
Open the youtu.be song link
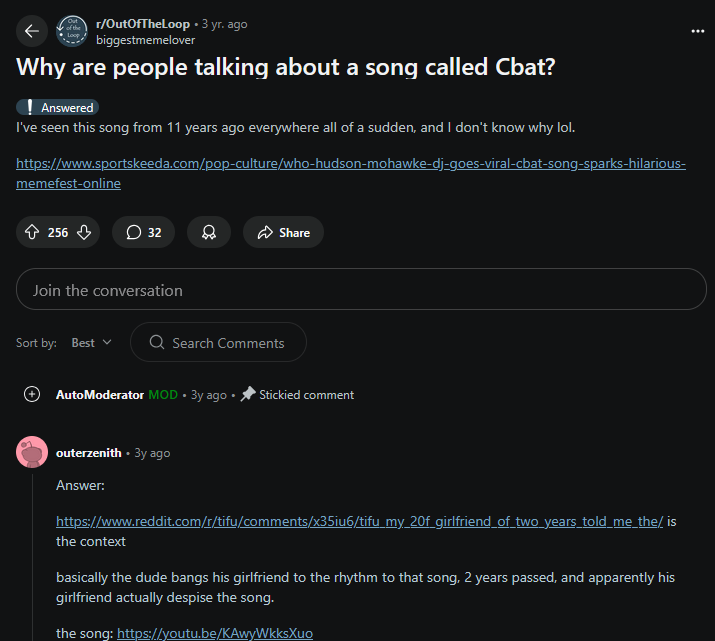(x=215, y=633)
